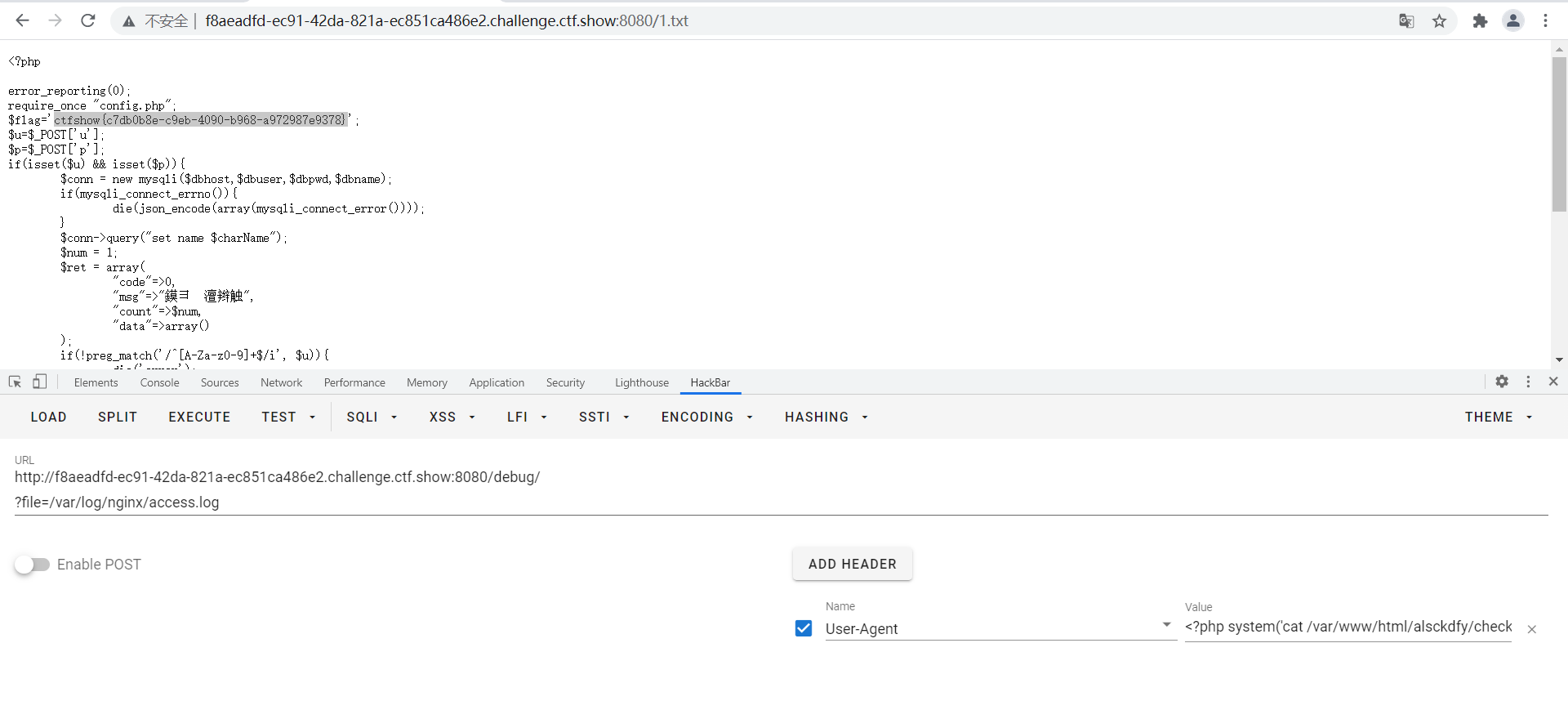Click the highlighted ctfshow flag text
Screen dimensions: 1568x719
coord(201,120)
